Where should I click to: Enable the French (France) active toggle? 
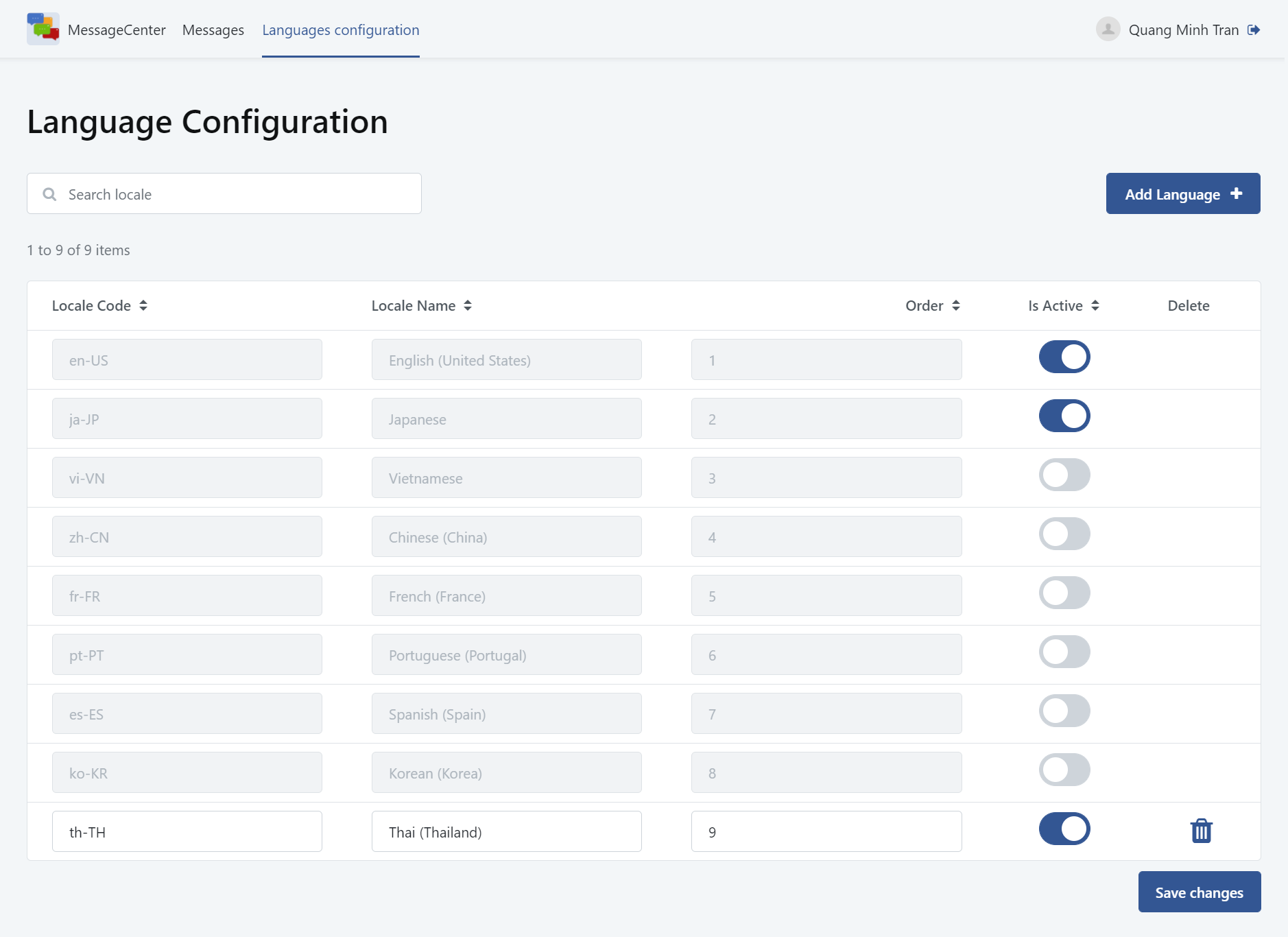coord(1064,593)
